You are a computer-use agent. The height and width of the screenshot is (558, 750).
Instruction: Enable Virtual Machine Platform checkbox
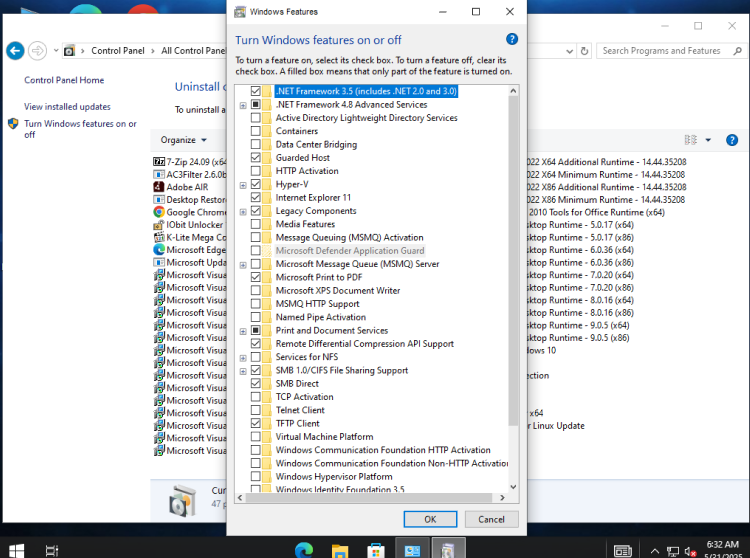click(x=255, y=437)
